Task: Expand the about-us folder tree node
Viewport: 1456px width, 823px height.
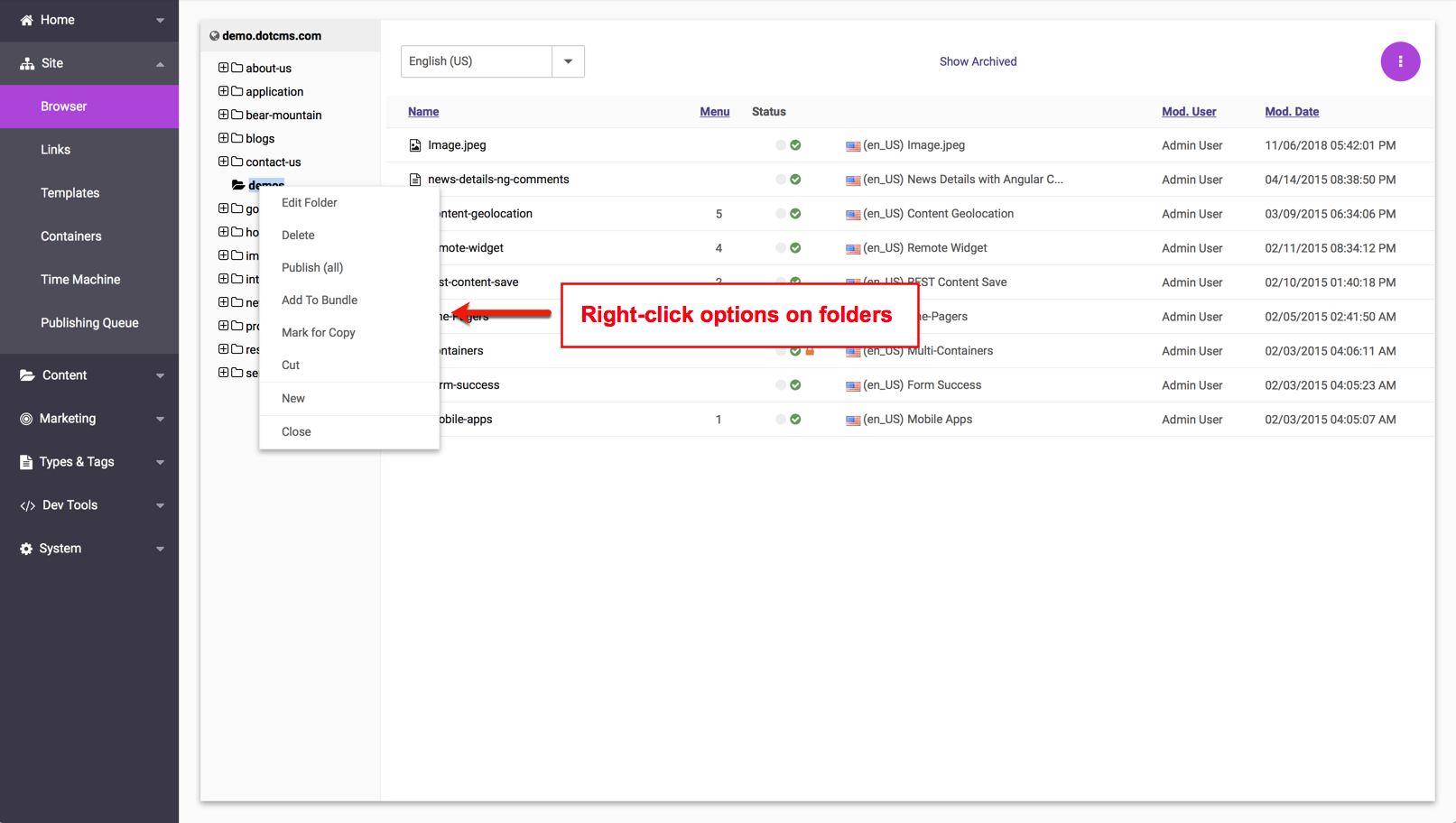Action: 223,68
